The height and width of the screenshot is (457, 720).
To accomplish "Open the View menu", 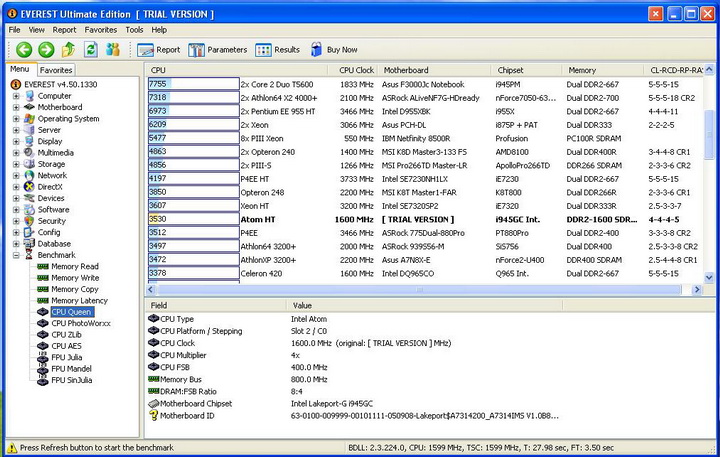I will click(x=37, y=30).
